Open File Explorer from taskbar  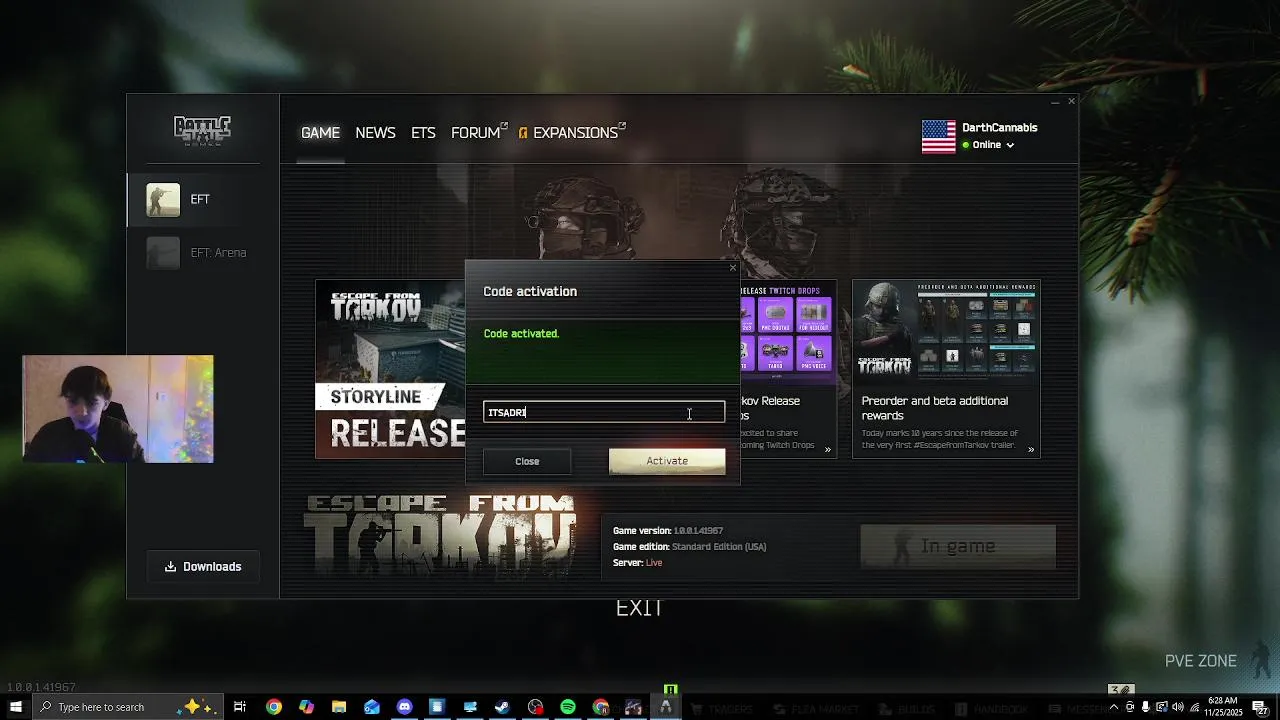pos(339,707)
